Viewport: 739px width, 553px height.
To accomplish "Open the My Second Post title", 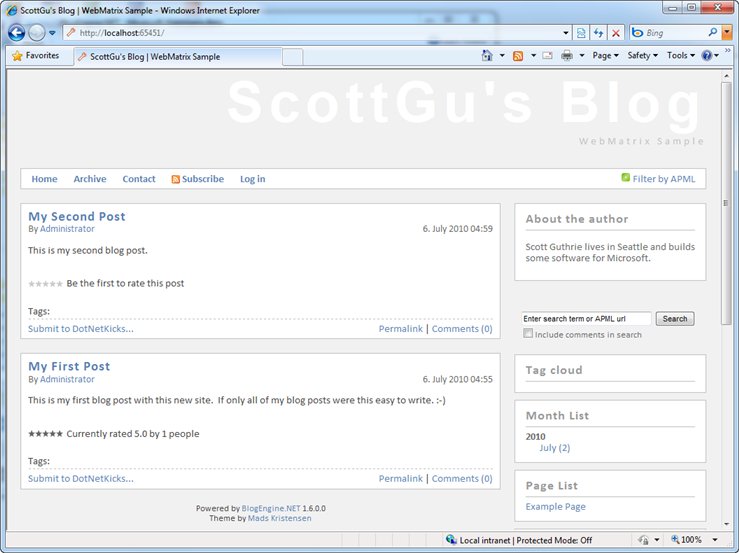I will point(77,216).
